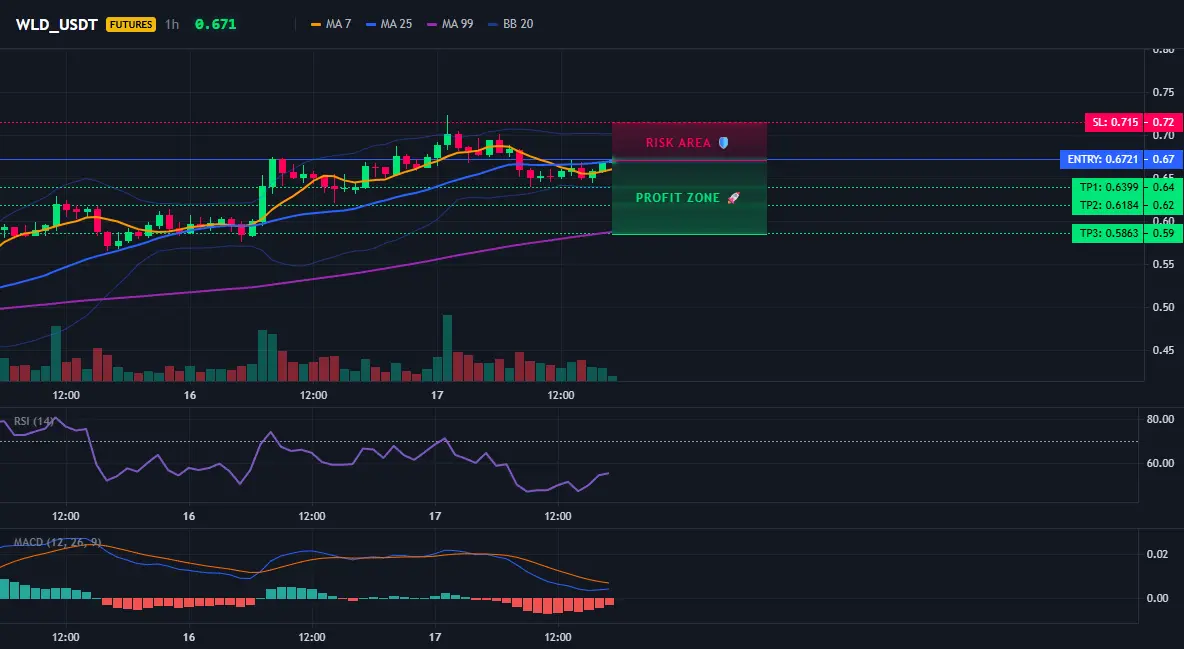The width and height of the screenshot is (1184, 649).
Task: Click the 80.00 level on RSI scale
Action: coord(1161,419)
